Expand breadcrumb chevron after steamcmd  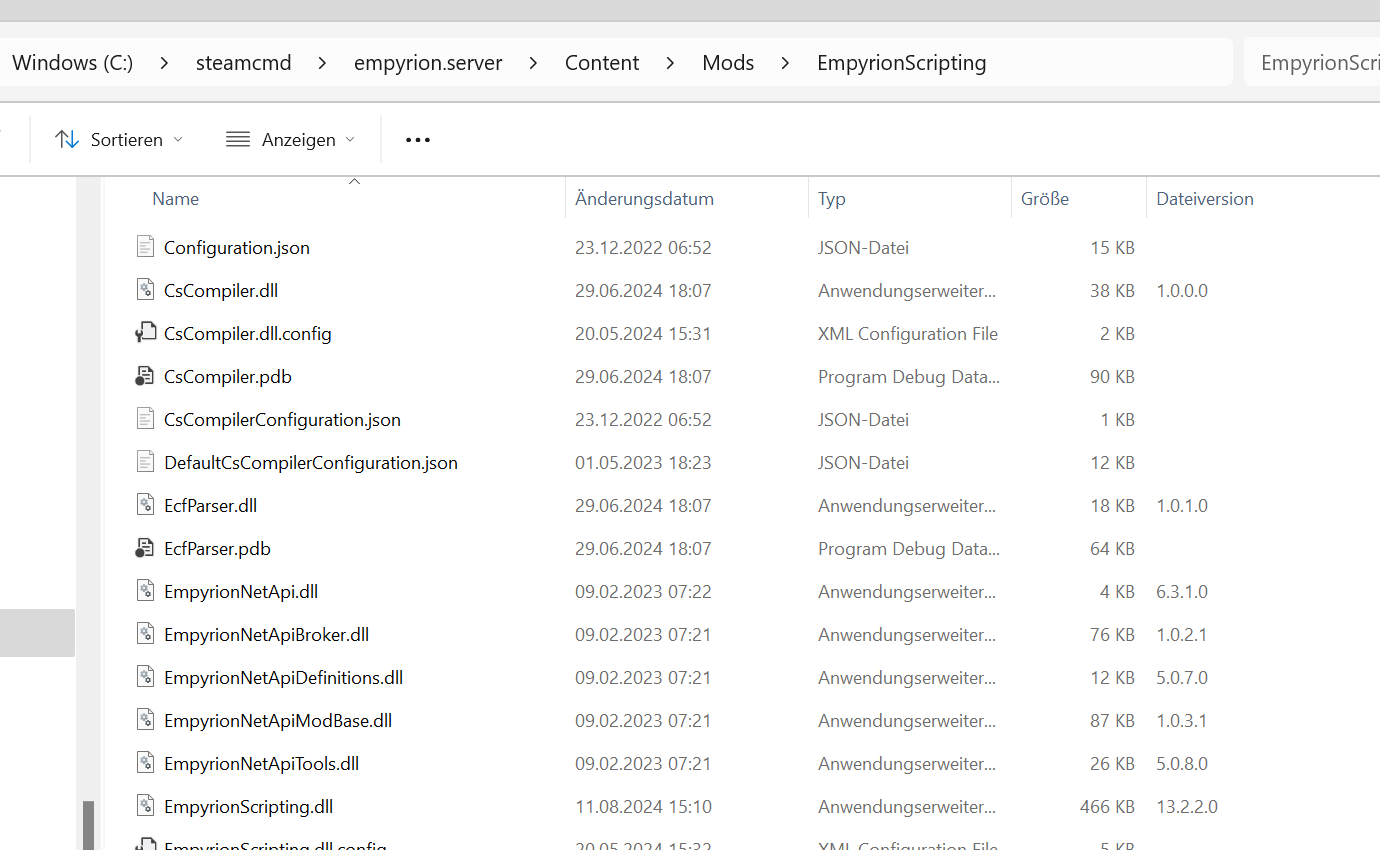(322, 63)
